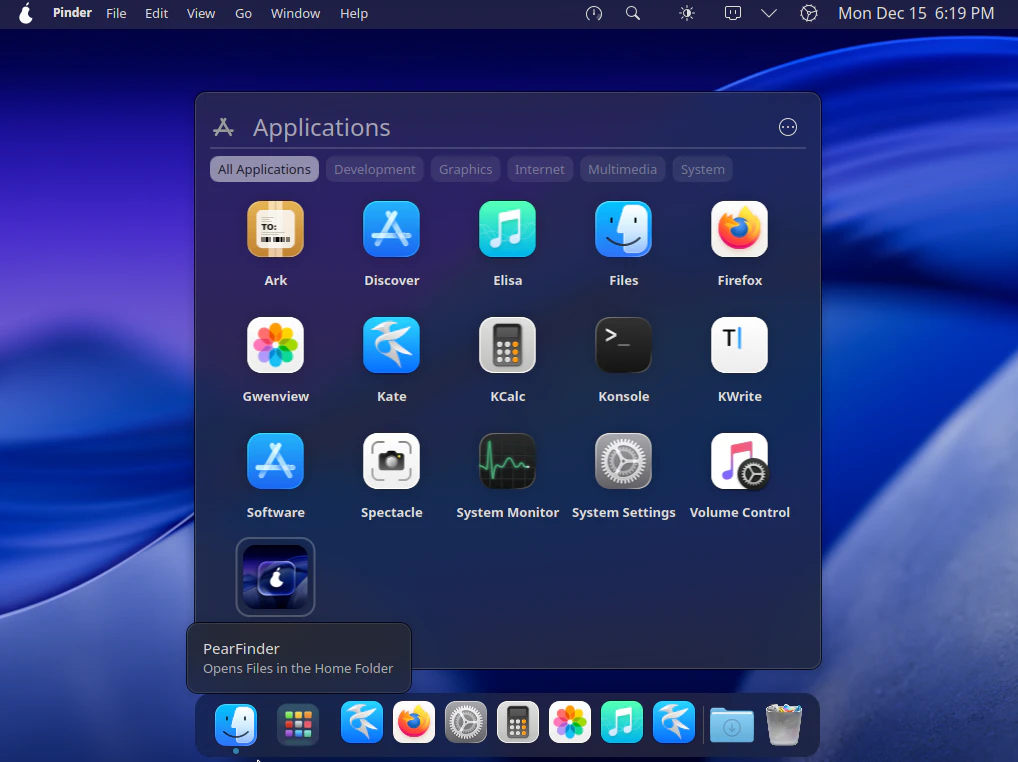Viewport: 1018px width, 762px height.
Task: Switch to the Graphics category
Action: pyautogui.click(x=466, y=169)
